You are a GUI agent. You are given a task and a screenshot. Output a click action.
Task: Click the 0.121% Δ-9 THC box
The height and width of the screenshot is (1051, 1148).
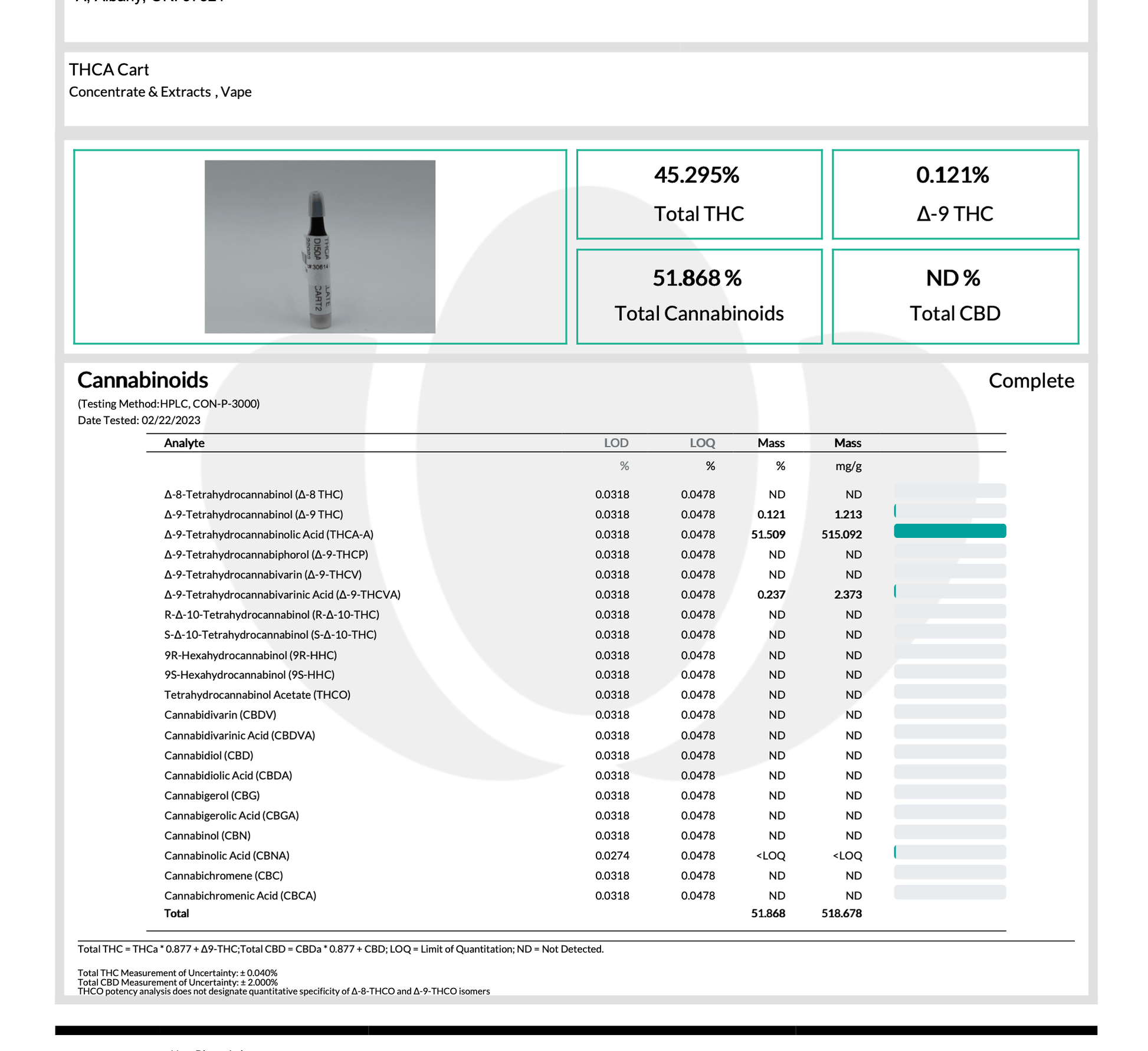tap(955, 194)
